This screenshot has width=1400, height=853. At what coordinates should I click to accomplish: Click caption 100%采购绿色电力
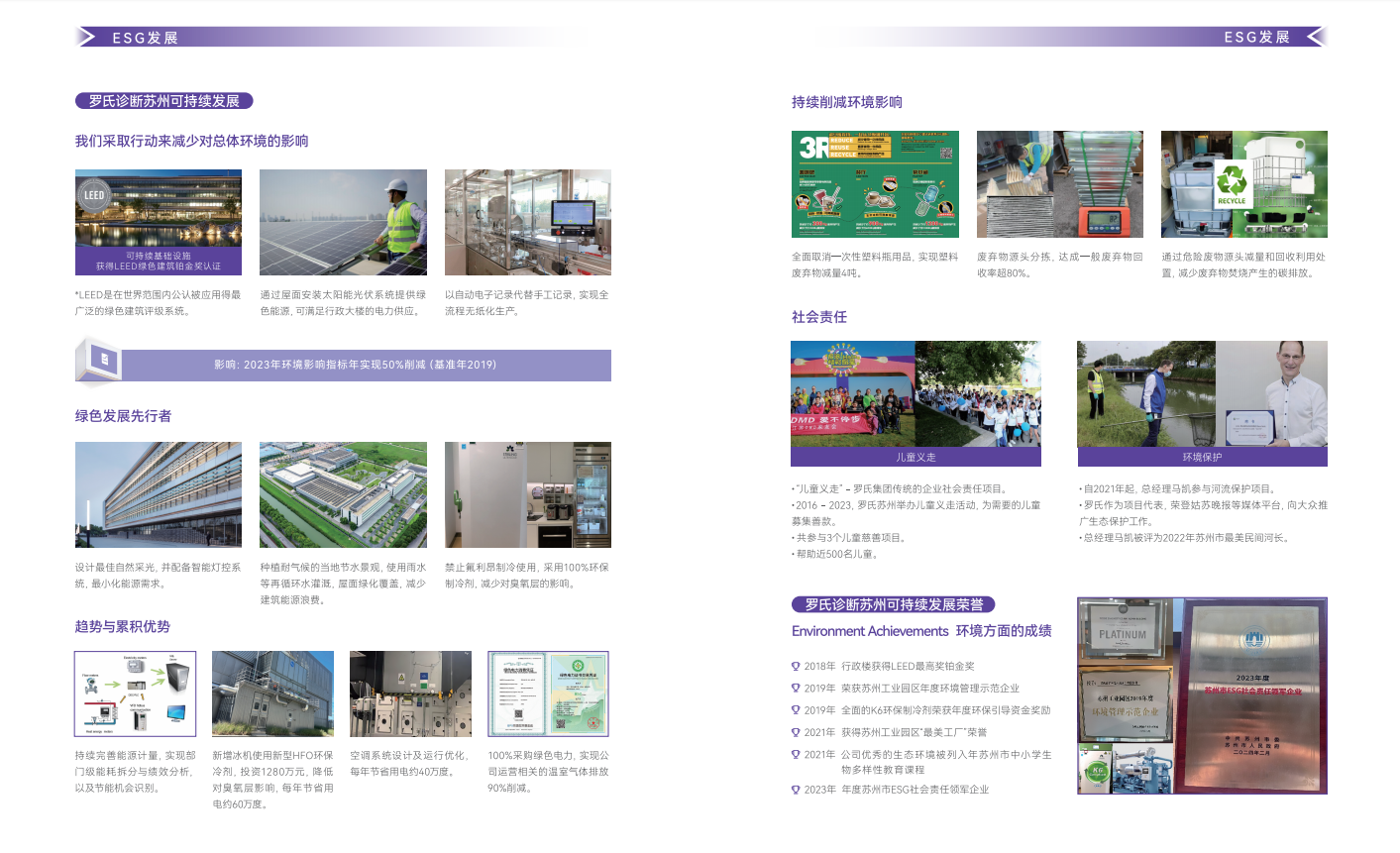pos(548,772)
